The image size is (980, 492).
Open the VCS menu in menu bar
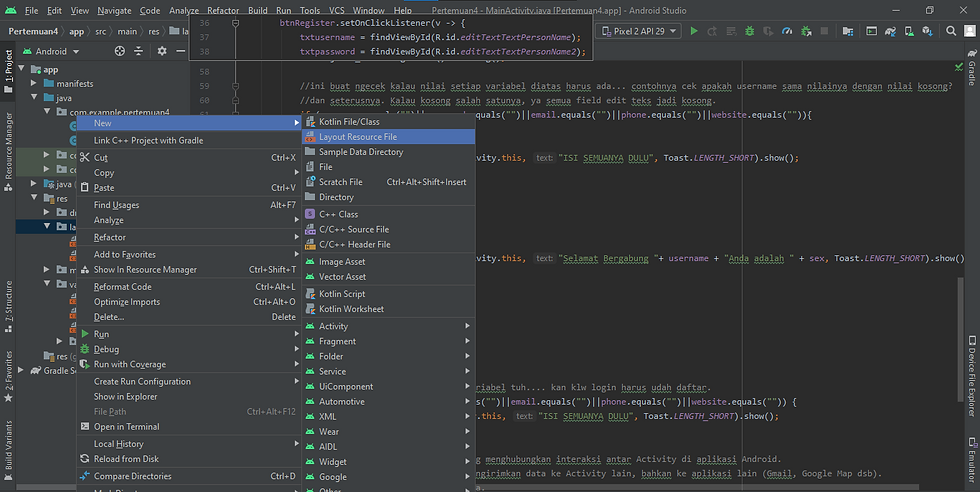(336, 11)
